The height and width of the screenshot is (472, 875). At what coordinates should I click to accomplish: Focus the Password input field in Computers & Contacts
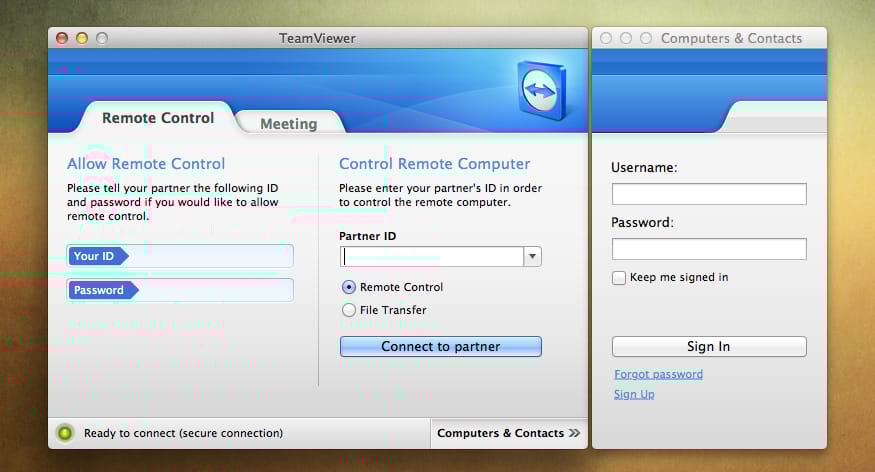(x=709, y=249)
